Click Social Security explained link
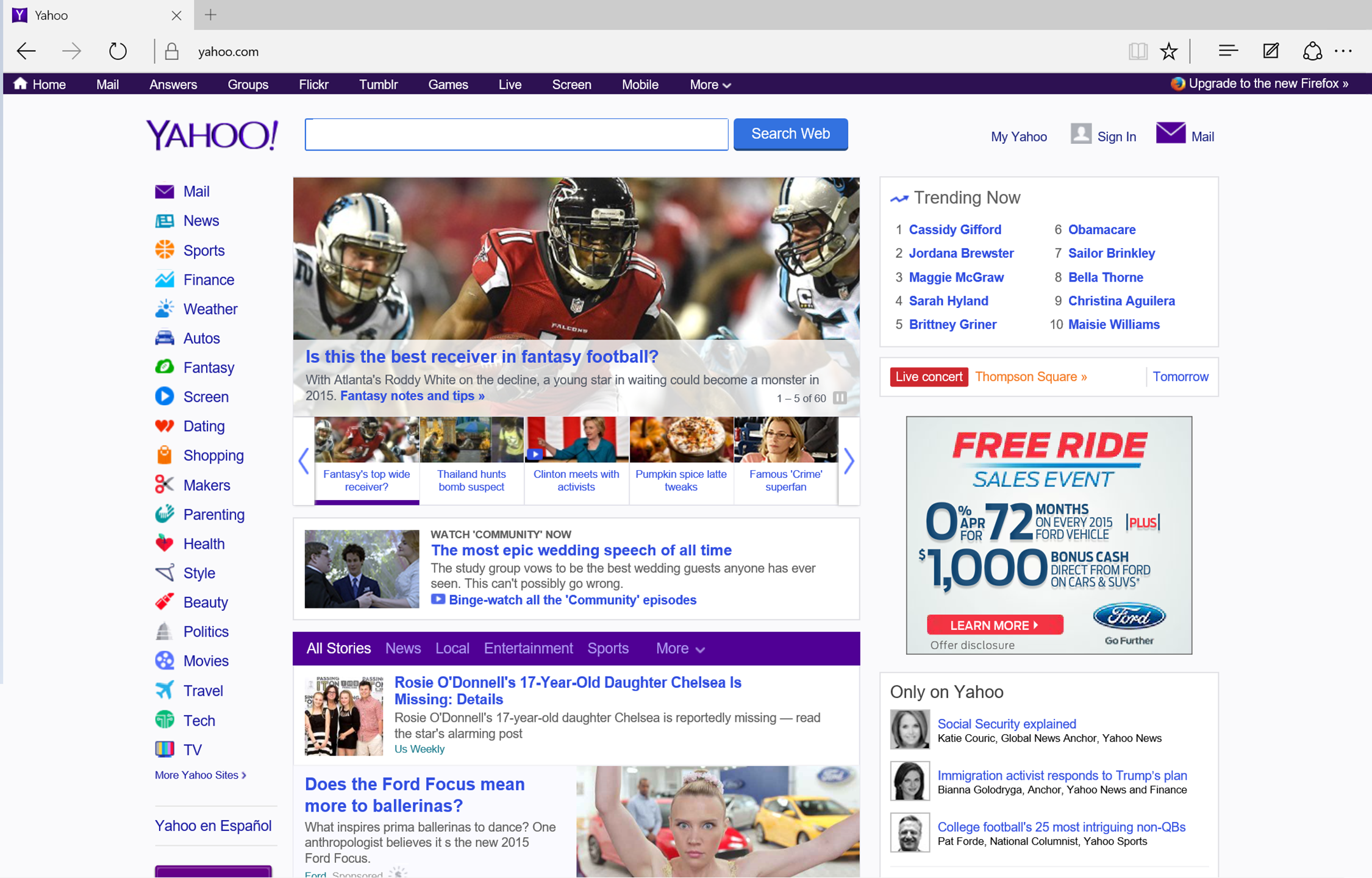 click(x=1006, y=723)
